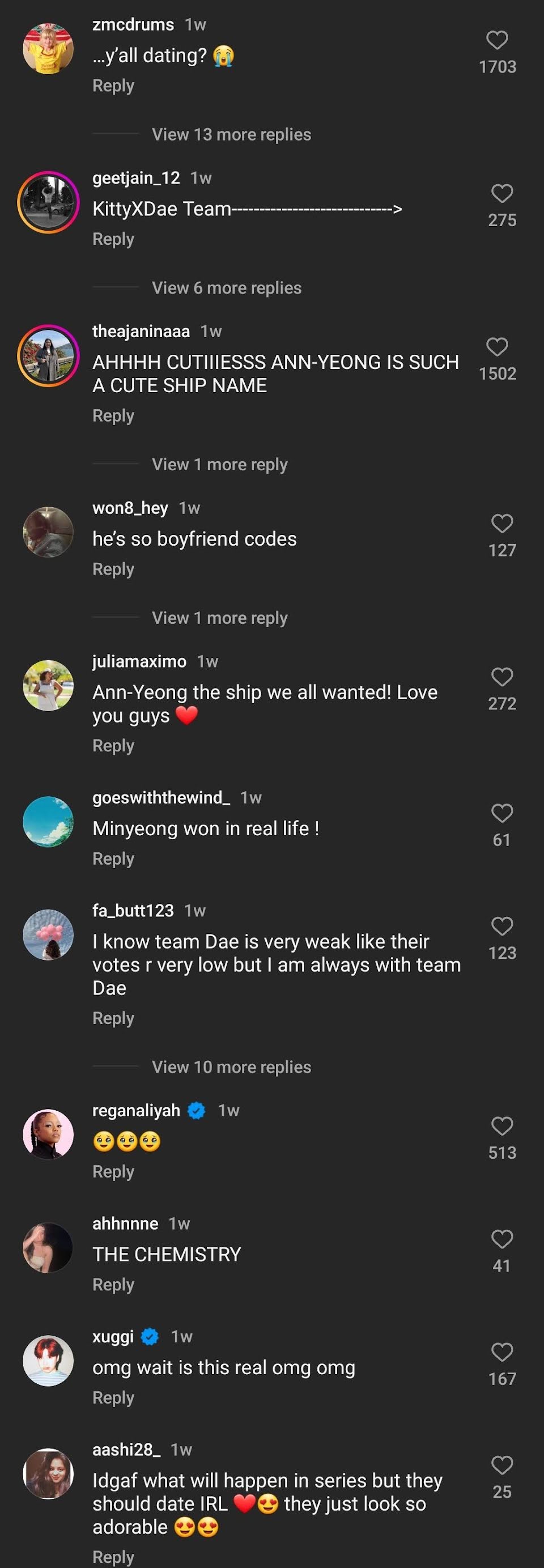The width and height of the screenshot is (544, 1568).
Task: Tap the heart on geetjain_12's comment
Action: click(502, 194)
